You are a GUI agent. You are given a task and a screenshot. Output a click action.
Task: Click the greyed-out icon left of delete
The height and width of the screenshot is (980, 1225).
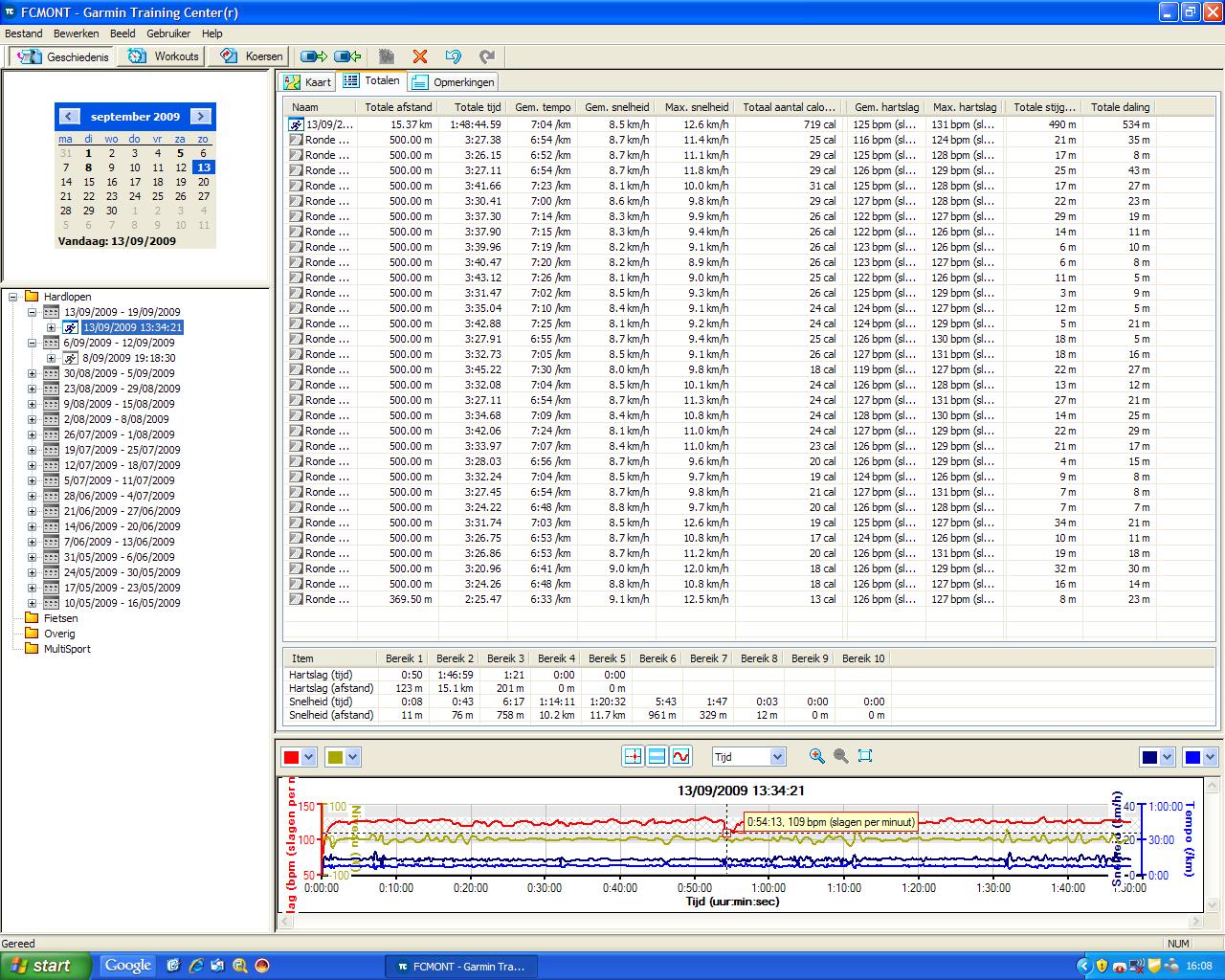(x=387, y=56)
